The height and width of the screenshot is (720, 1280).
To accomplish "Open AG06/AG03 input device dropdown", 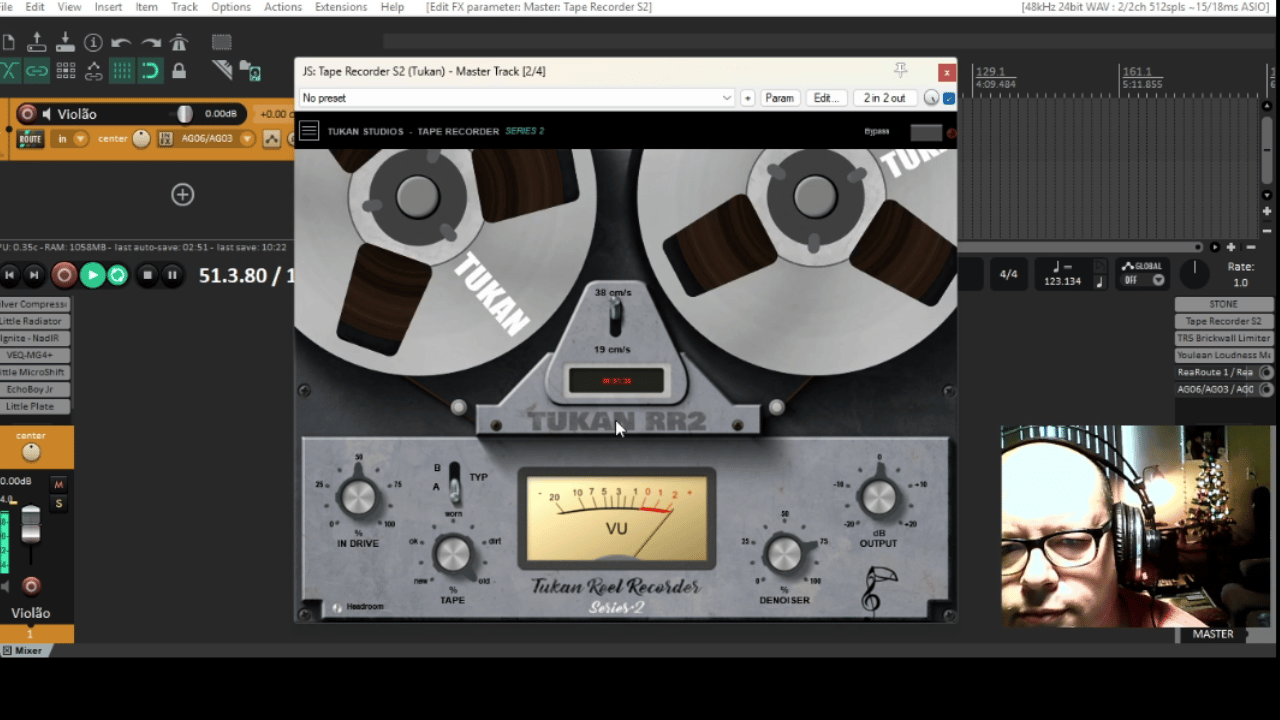I will tap(208, 139).
